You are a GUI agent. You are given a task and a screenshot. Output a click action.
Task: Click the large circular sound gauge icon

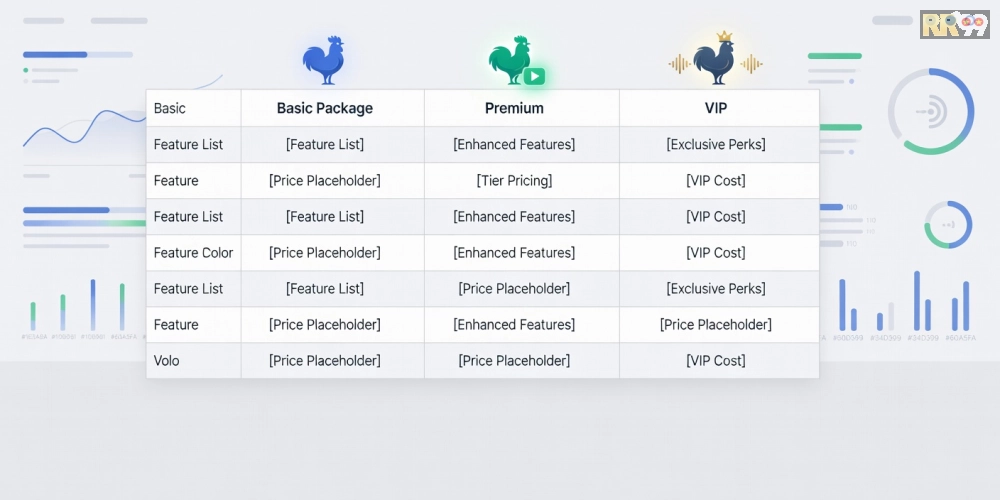[931, 111]
